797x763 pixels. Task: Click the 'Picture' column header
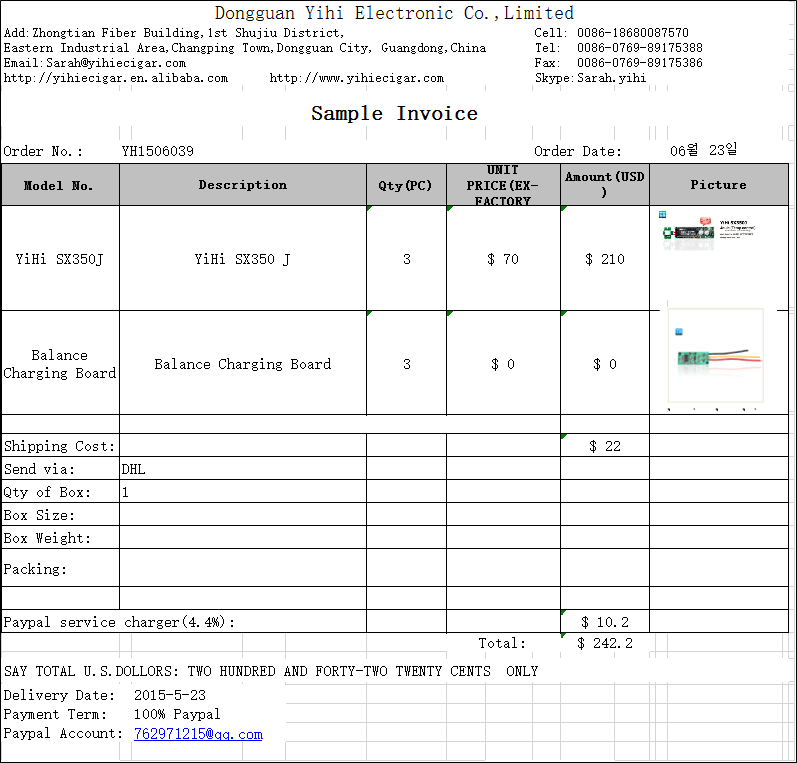pyautogui.click(x=719, y=185)
